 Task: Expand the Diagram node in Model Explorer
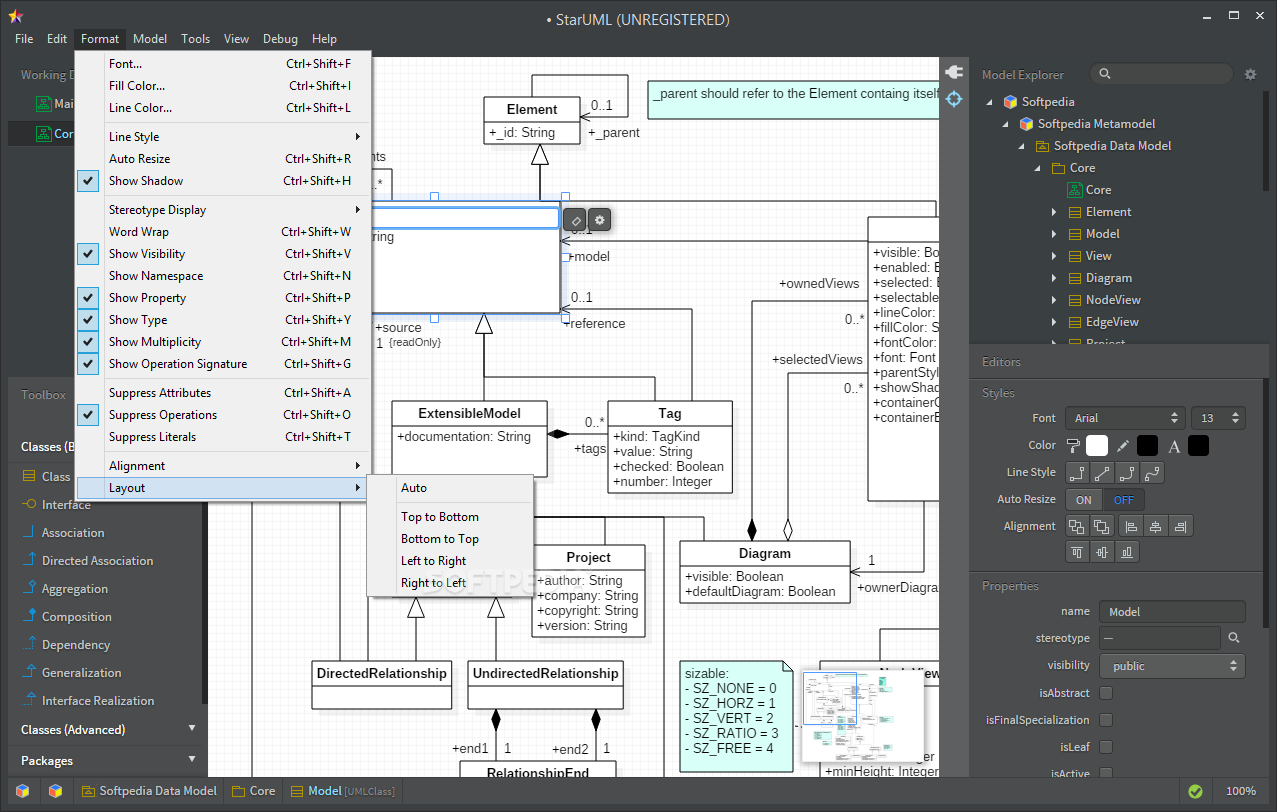[1054, 278]
